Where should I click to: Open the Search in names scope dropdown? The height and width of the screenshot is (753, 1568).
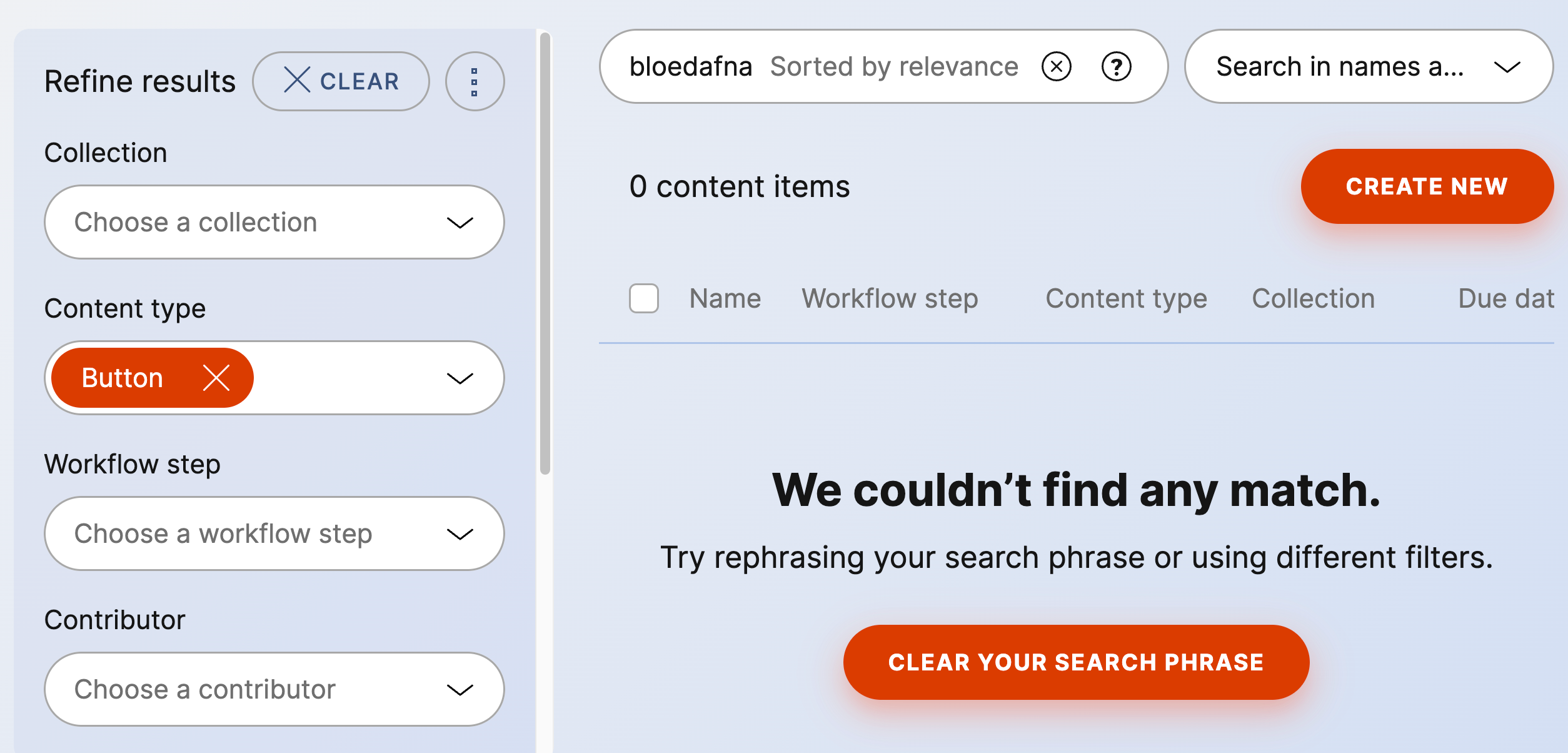1368,66
